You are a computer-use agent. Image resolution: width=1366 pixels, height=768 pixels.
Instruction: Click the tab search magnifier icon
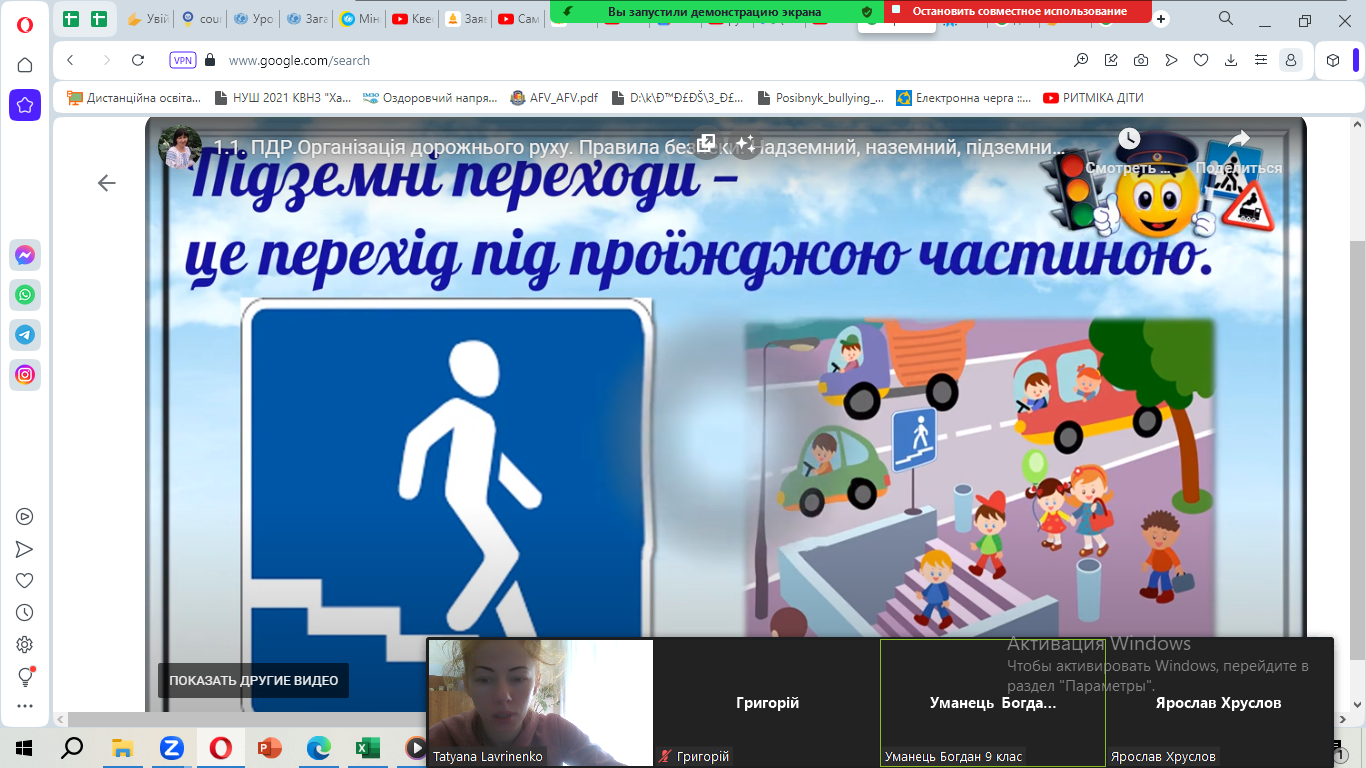1226,18
